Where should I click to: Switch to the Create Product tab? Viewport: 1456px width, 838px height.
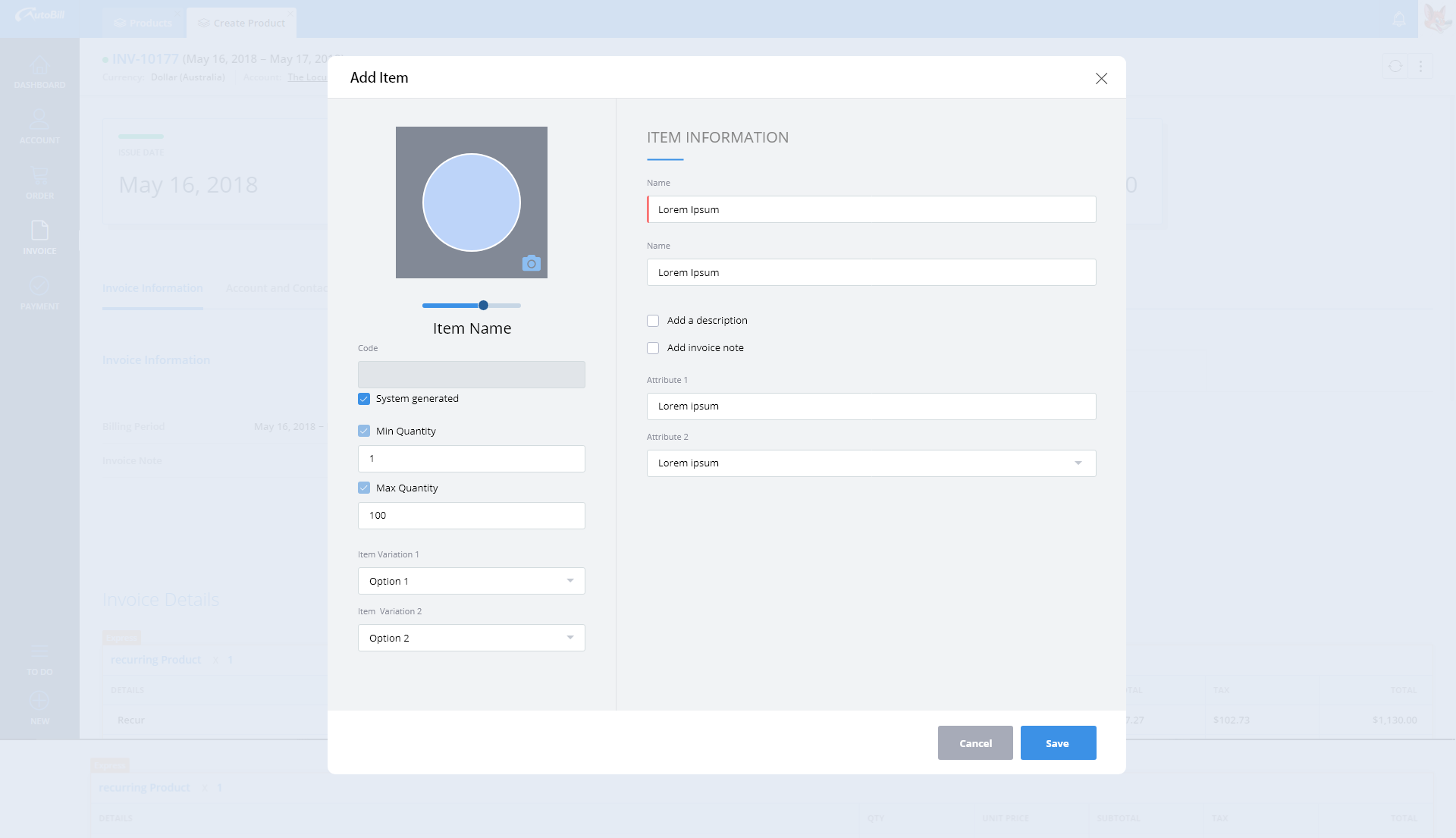(241, 23)
